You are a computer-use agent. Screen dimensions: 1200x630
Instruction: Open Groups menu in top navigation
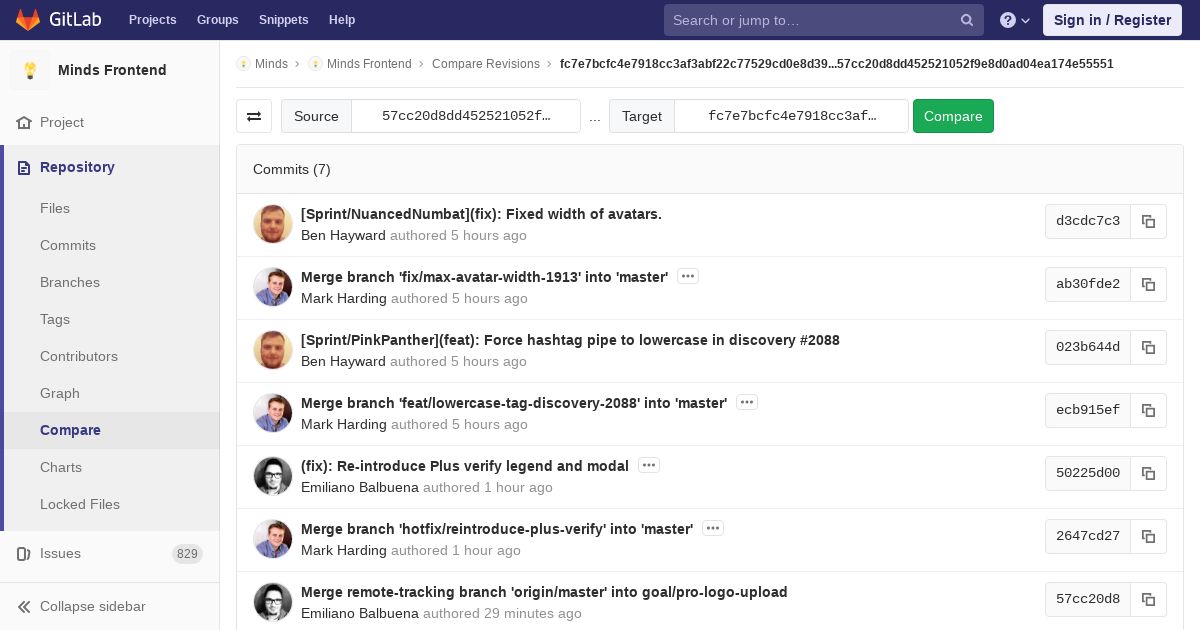(x=217, y=20)
